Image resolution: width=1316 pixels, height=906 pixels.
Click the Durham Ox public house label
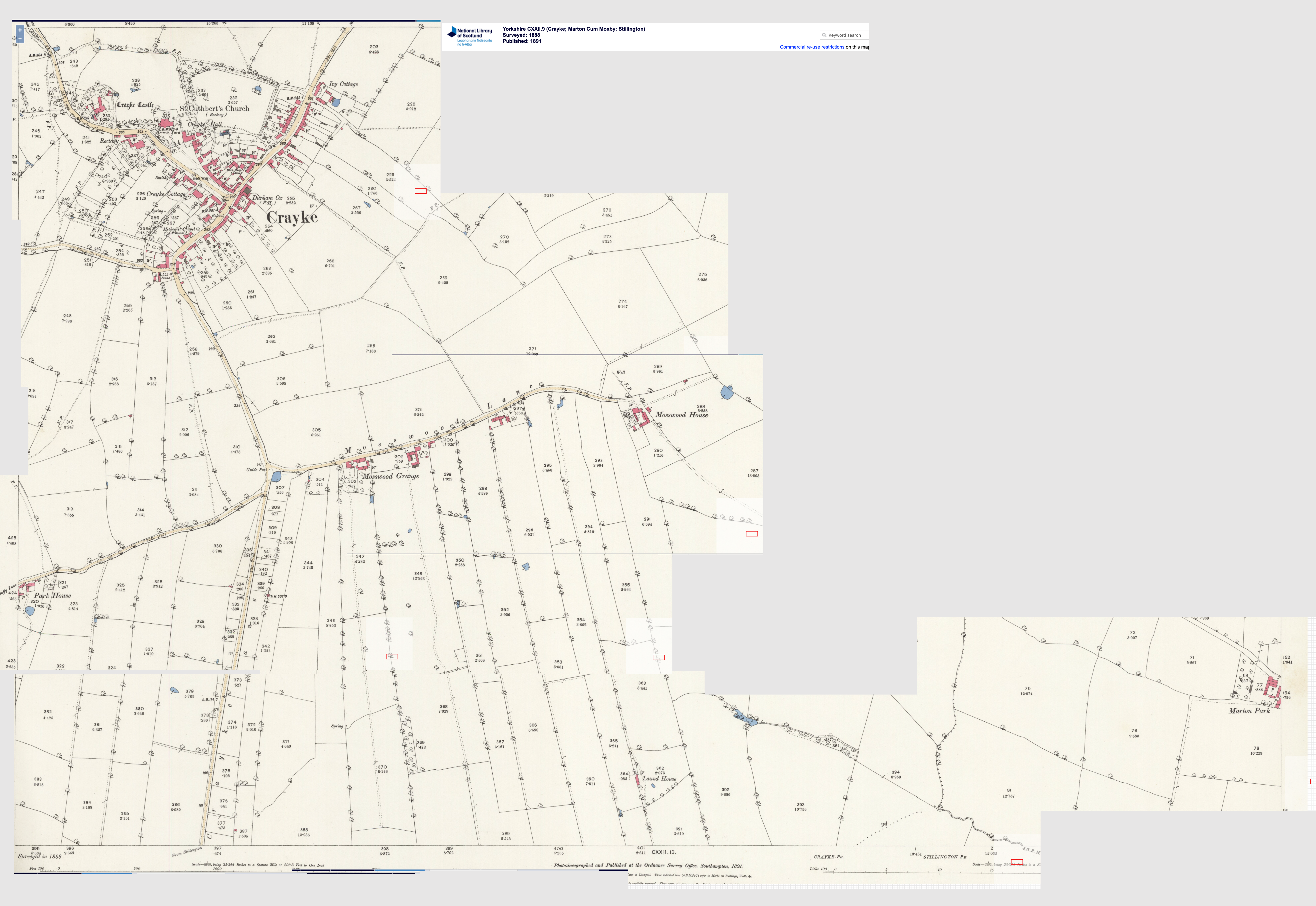click(x=267, y=199)
